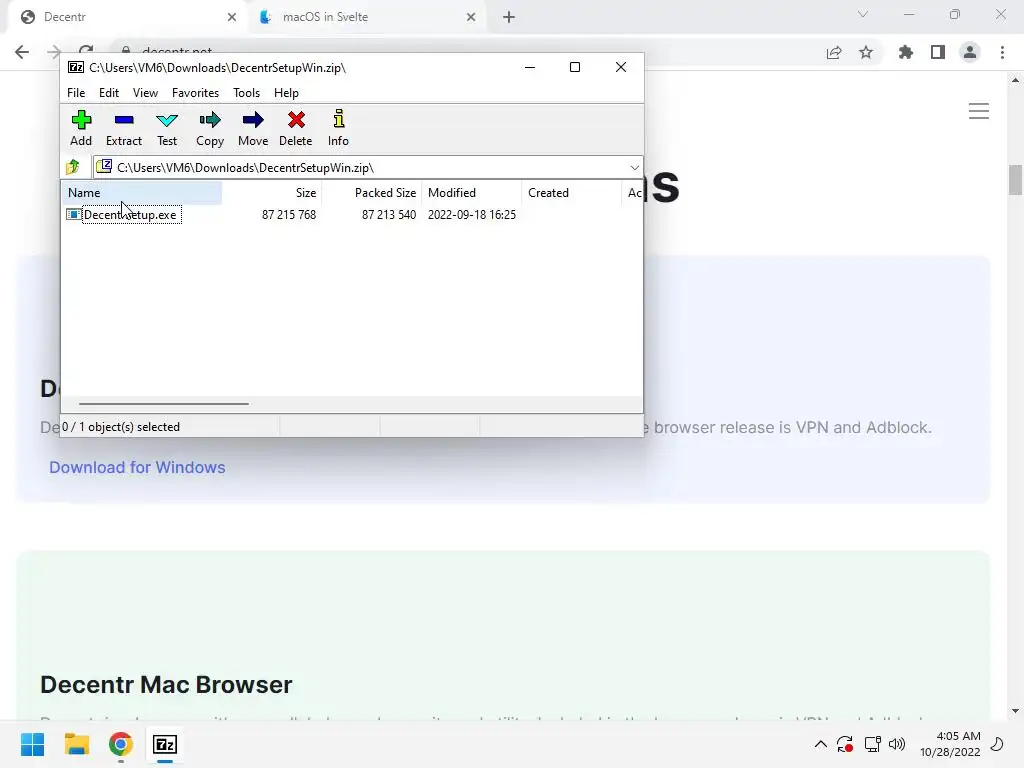
Task: Click the Copy toolbar icon
Action: pos(210,128)
